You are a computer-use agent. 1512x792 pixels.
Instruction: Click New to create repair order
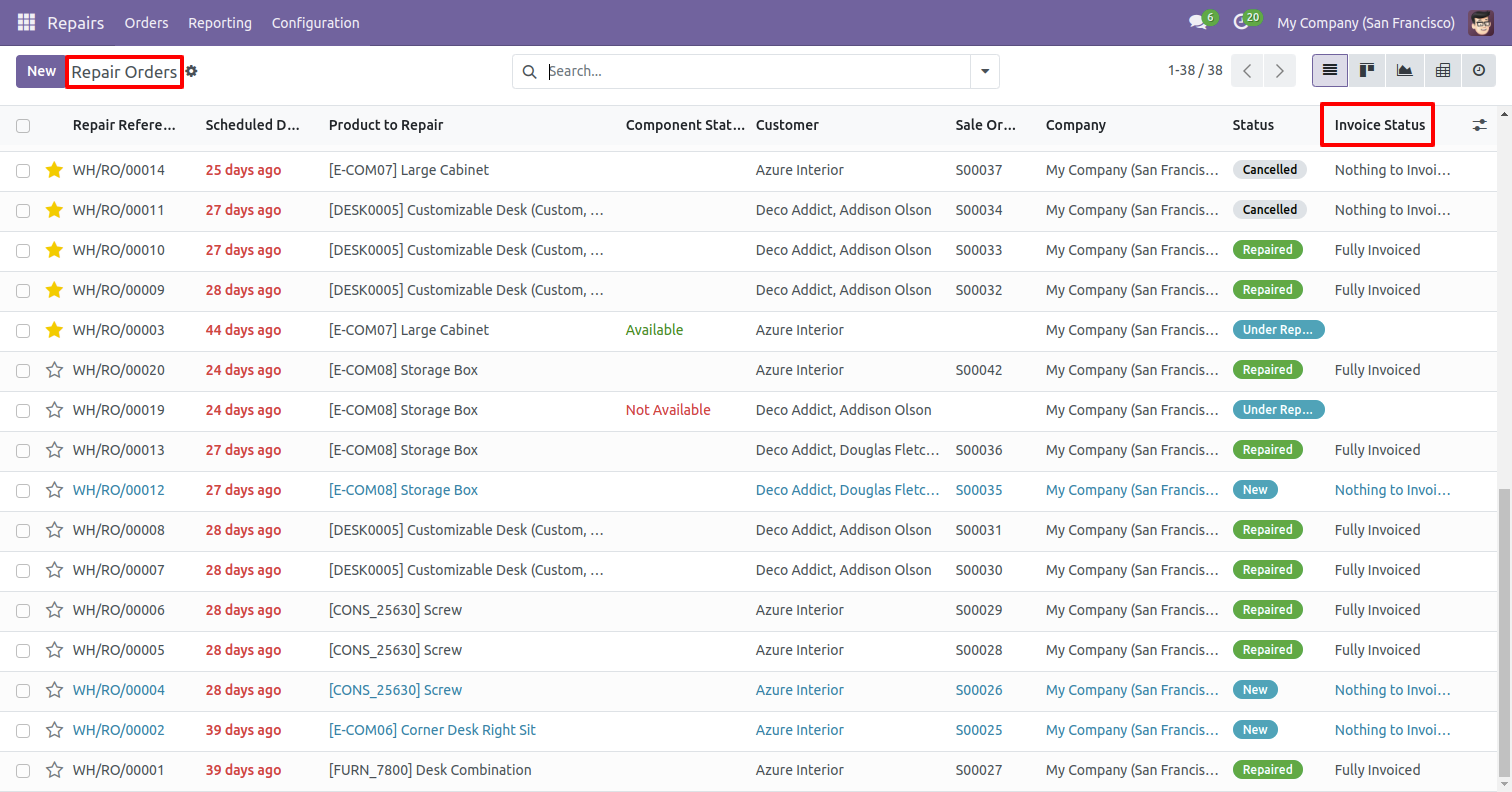pos(41,72)
